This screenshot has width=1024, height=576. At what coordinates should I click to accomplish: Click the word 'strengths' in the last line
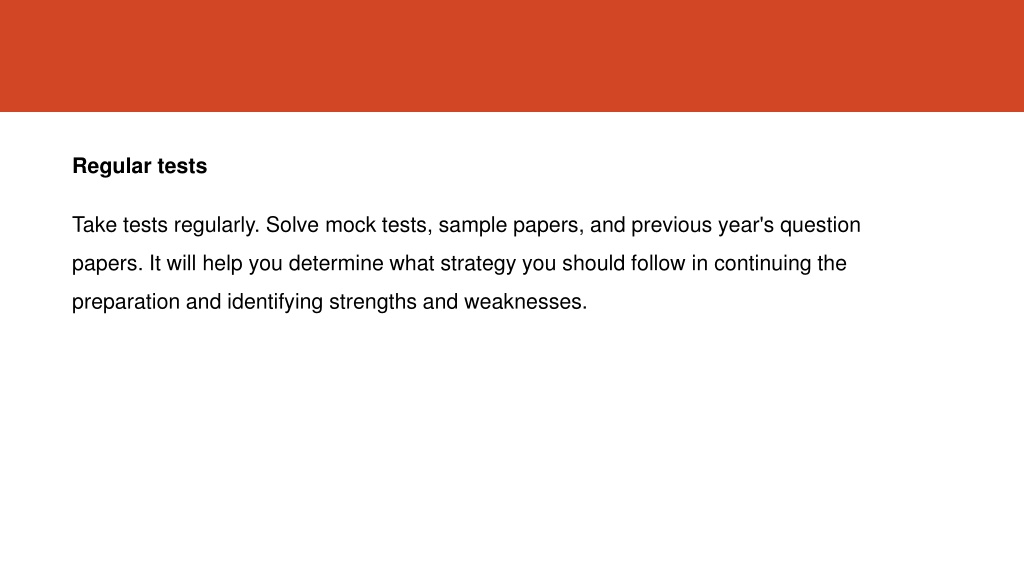point(373,302)
